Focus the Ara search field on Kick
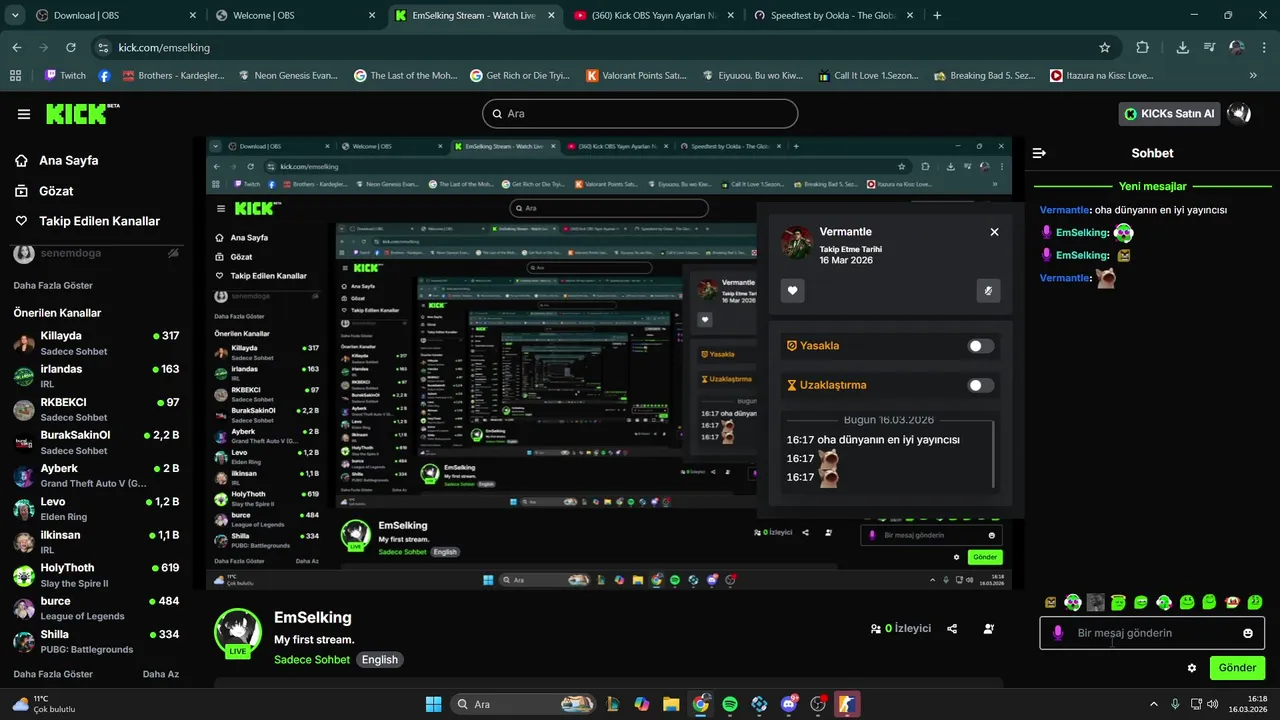Viewport: 1280px width, 720px height. [640, 113]
